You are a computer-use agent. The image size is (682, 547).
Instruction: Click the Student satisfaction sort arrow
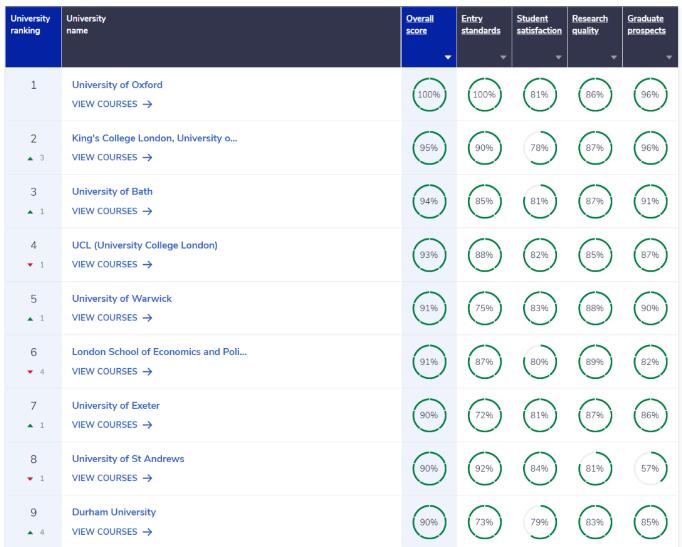click(x=558, y=57)
